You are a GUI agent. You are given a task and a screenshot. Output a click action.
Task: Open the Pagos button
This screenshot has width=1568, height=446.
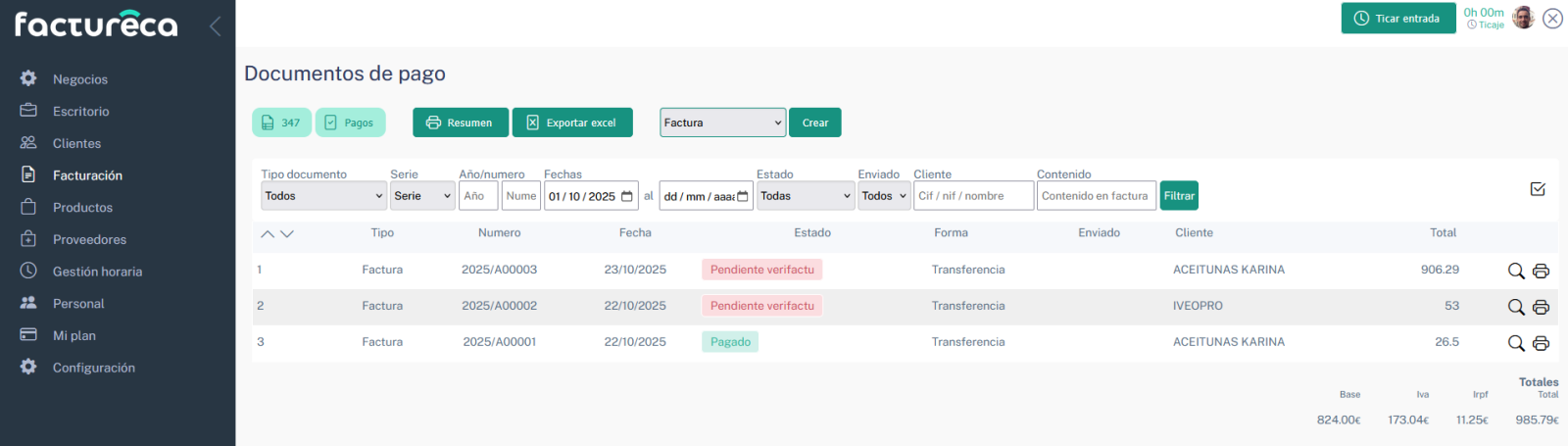pos(350,123)
